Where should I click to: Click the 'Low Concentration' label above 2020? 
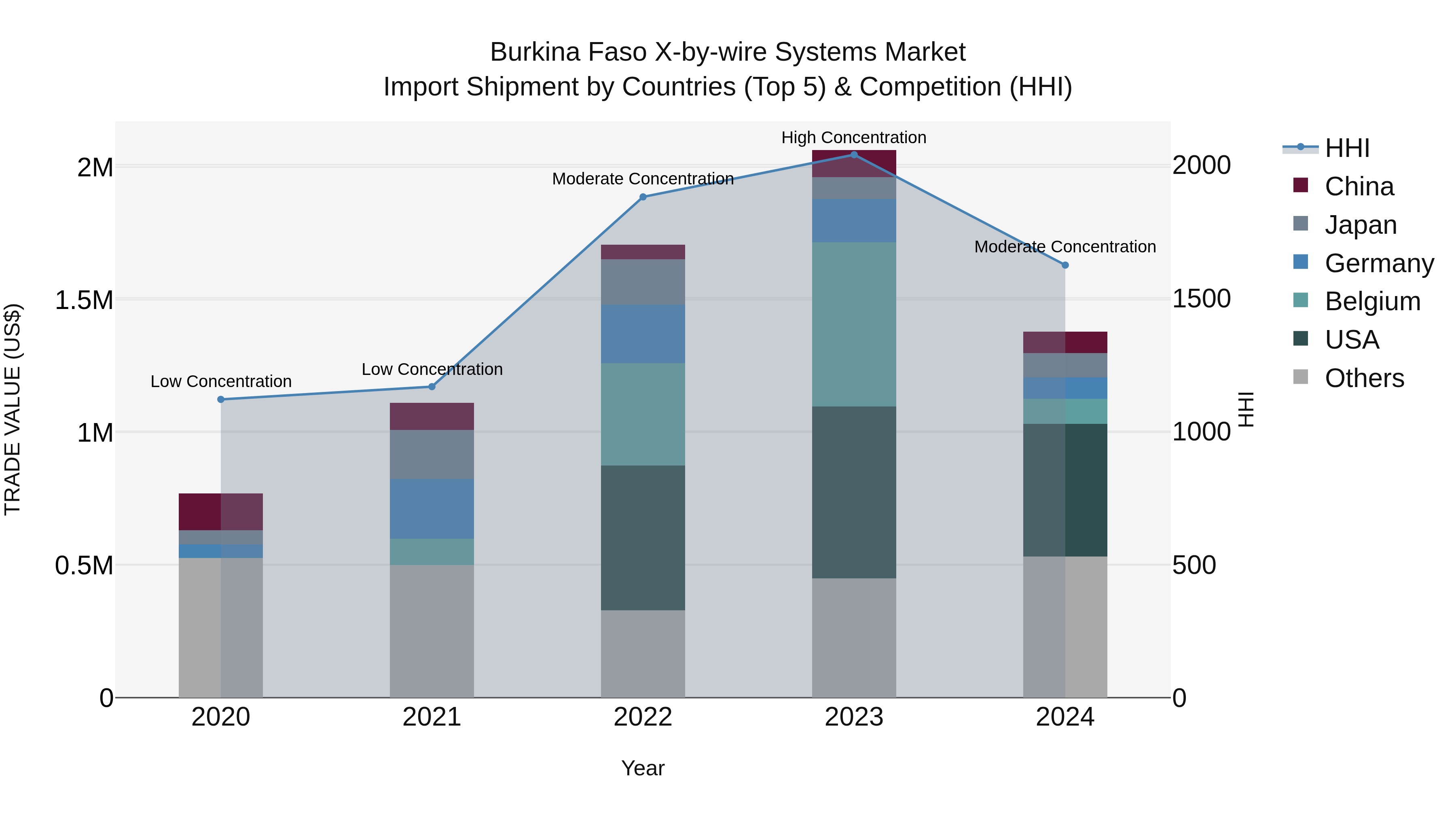pyautogui.click(x=221, y=381)
